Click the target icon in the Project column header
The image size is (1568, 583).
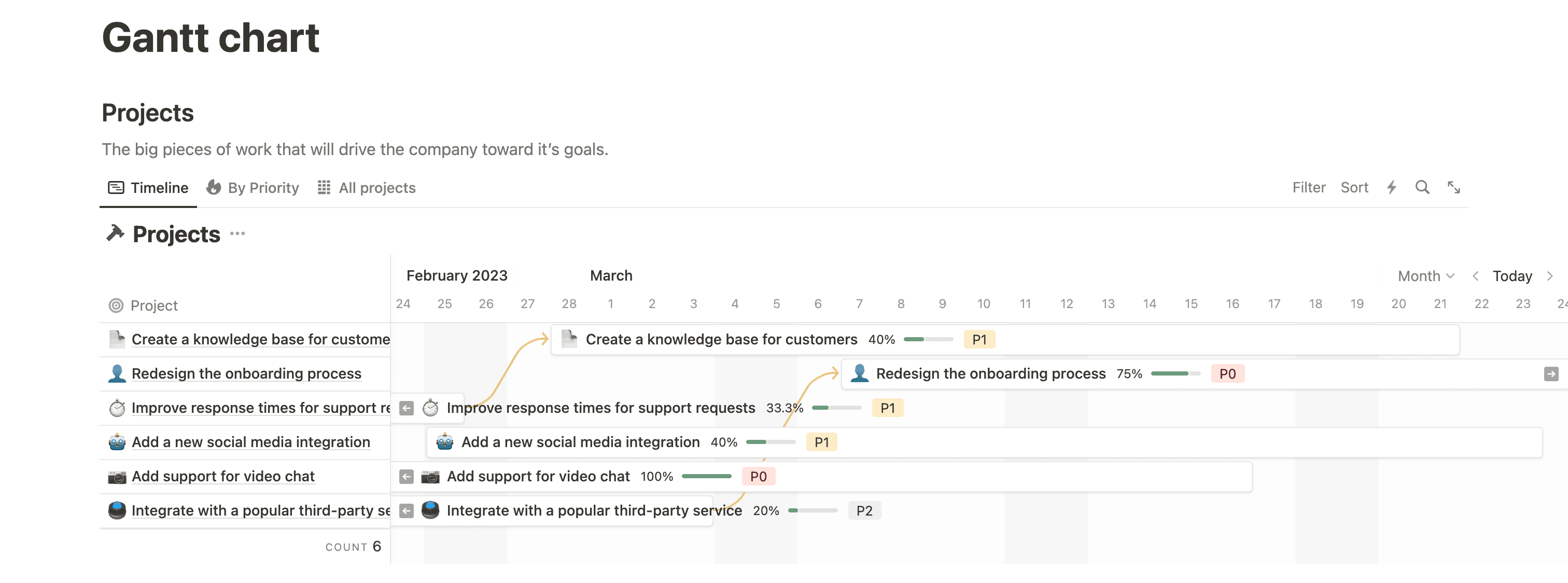point(116,305)
